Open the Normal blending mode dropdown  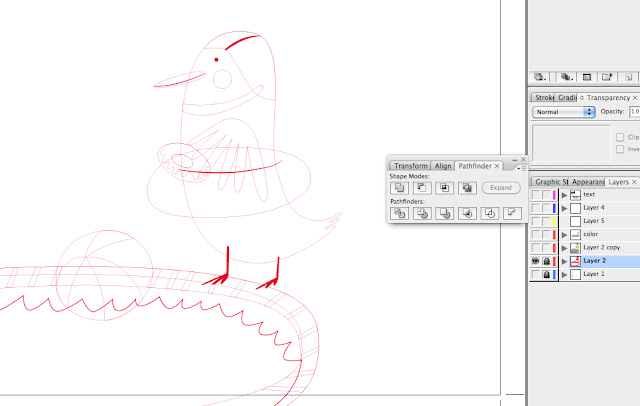point(564,112)
